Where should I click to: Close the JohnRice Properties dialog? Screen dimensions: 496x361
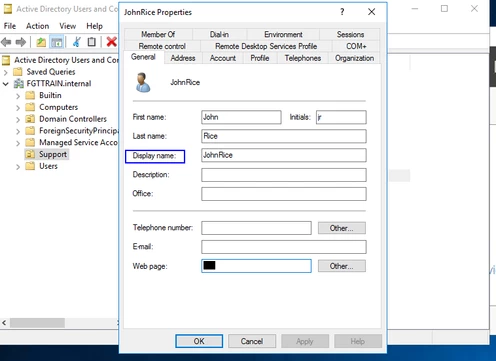pyautogui.click(x=371, y=12)
